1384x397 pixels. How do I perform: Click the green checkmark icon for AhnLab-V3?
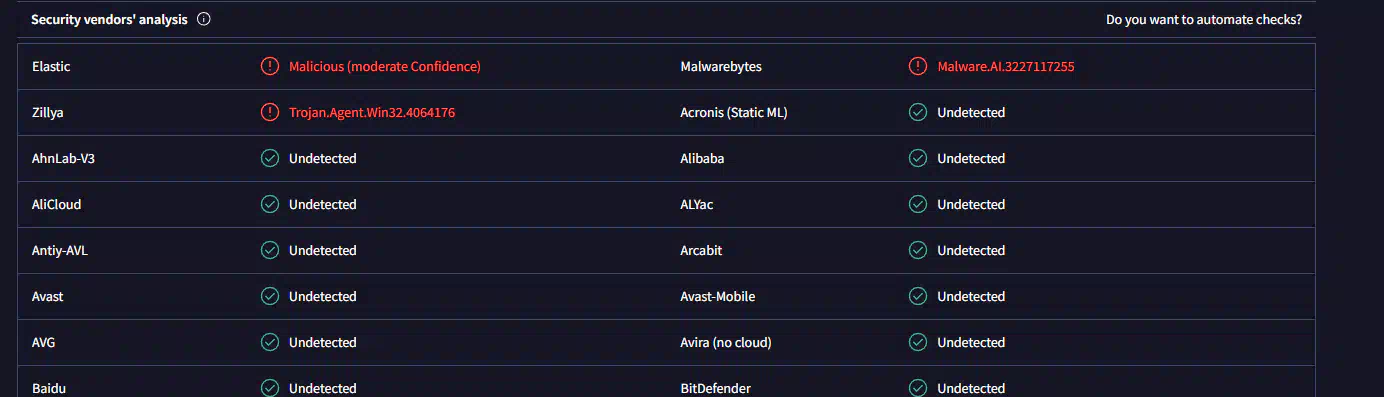[x=270, y=158]
